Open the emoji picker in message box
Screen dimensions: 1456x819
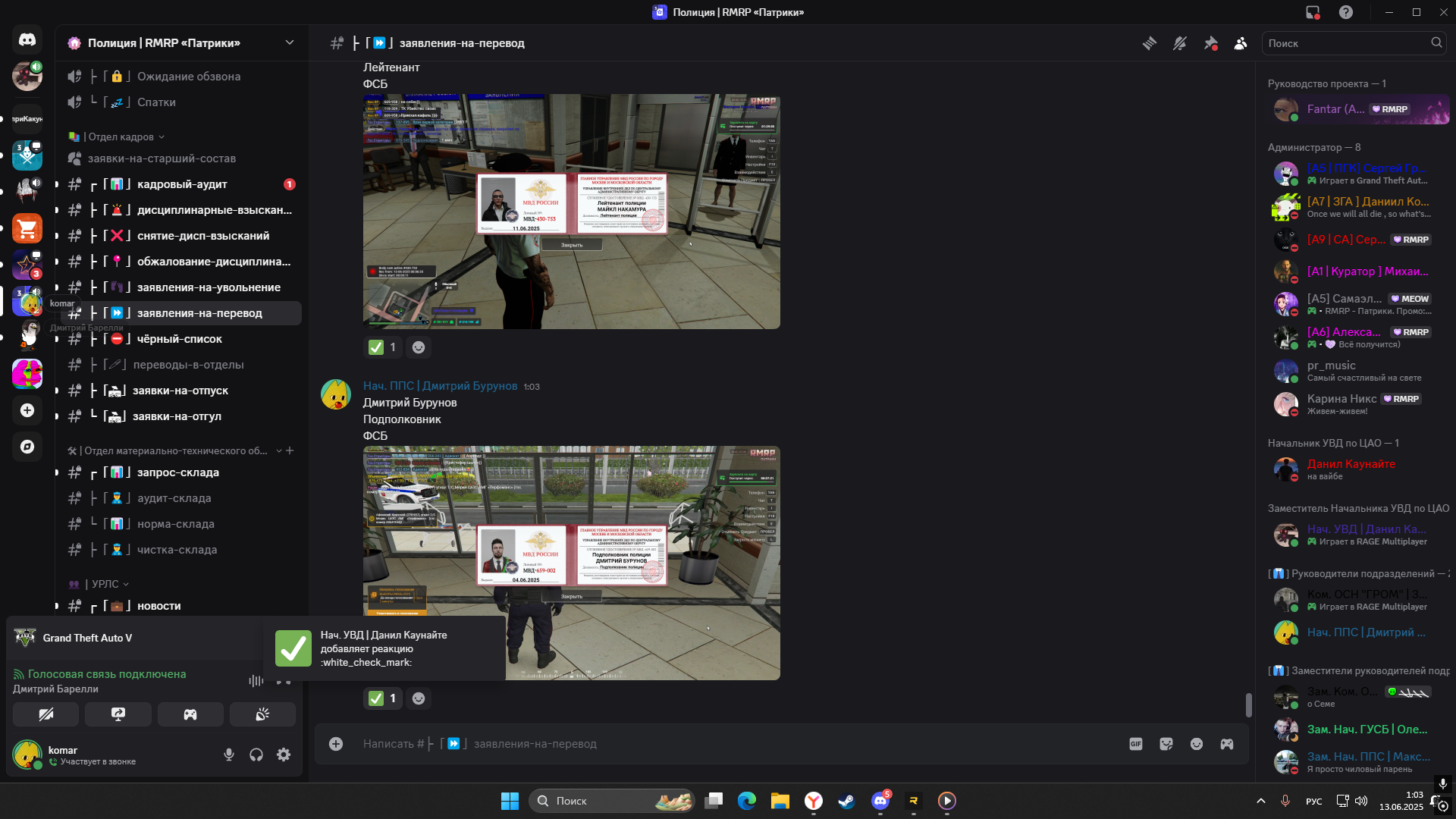1197,744
